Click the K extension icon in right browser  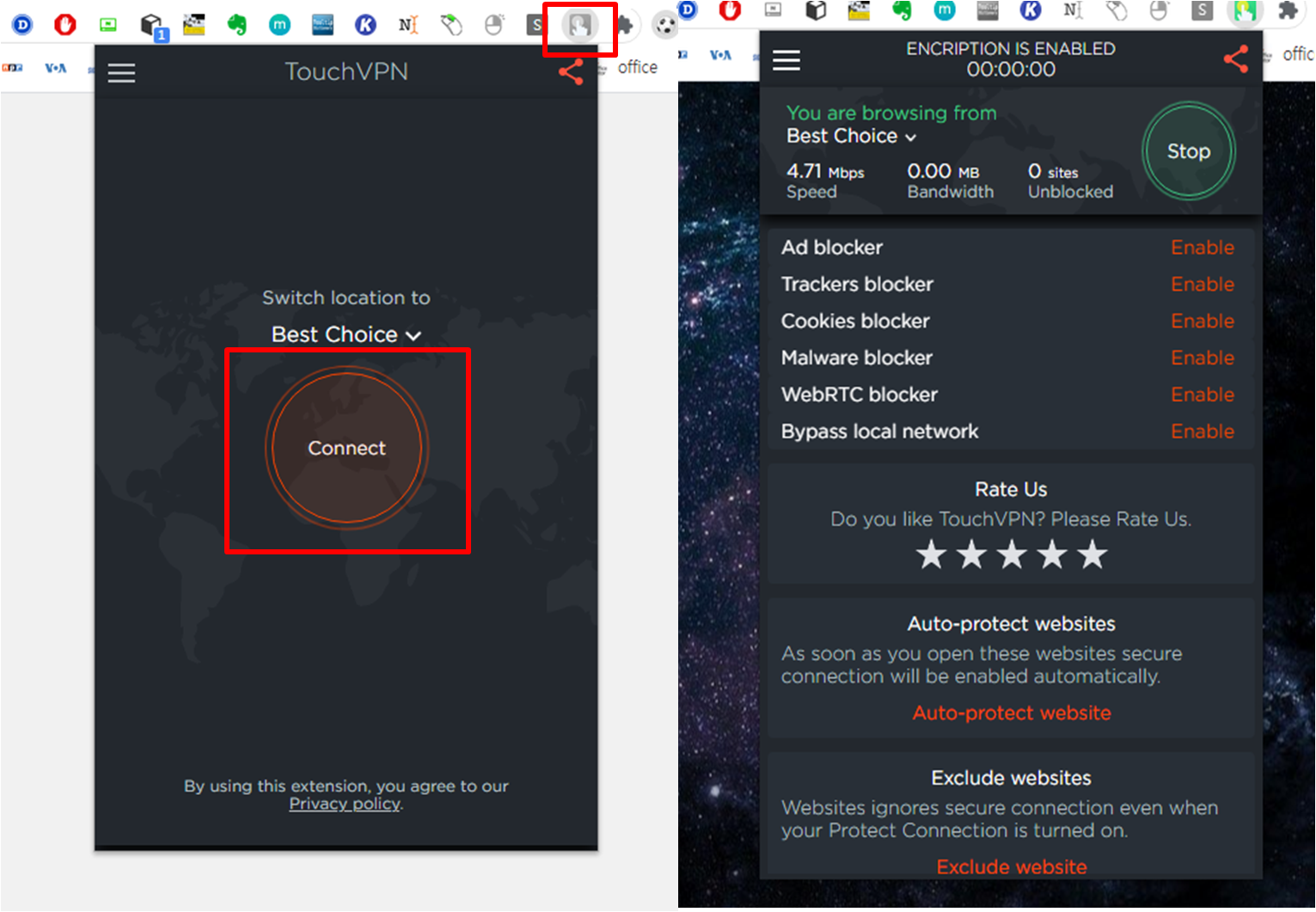tap(1031, 10)
